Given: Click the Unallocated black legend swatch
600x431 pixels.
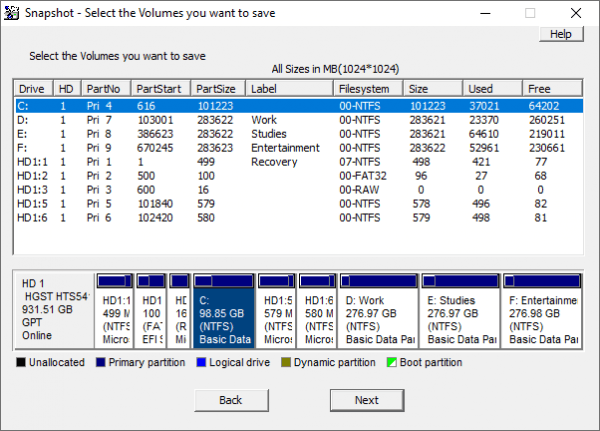Looking at the screenshot, I should coord(21,362).
